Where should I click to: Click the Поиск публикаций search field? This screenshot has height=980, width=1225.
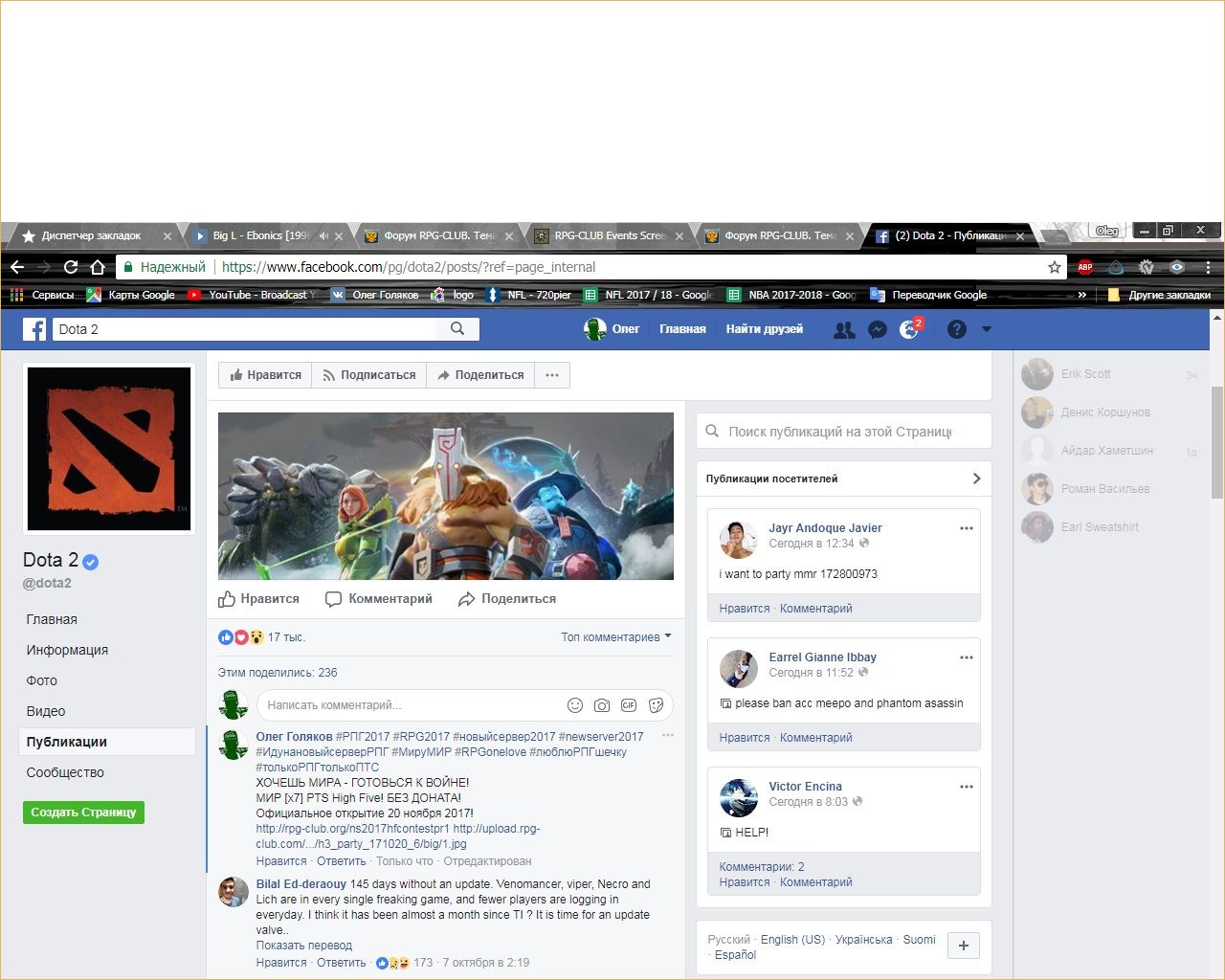tap(843, 432)
